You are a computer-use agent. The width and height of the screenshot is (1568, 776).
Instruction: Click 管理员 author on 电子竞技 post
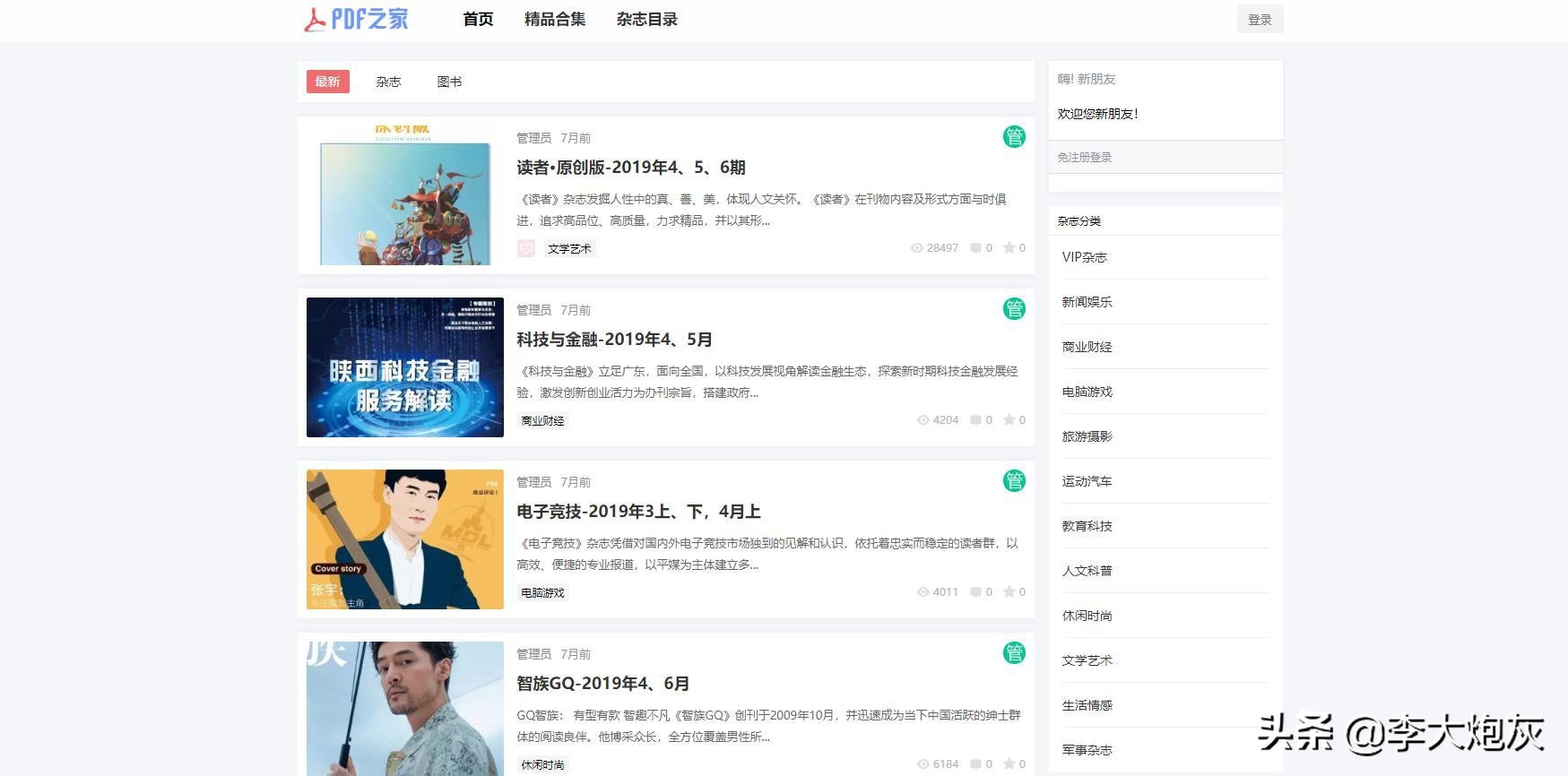(x=533, y=482)
